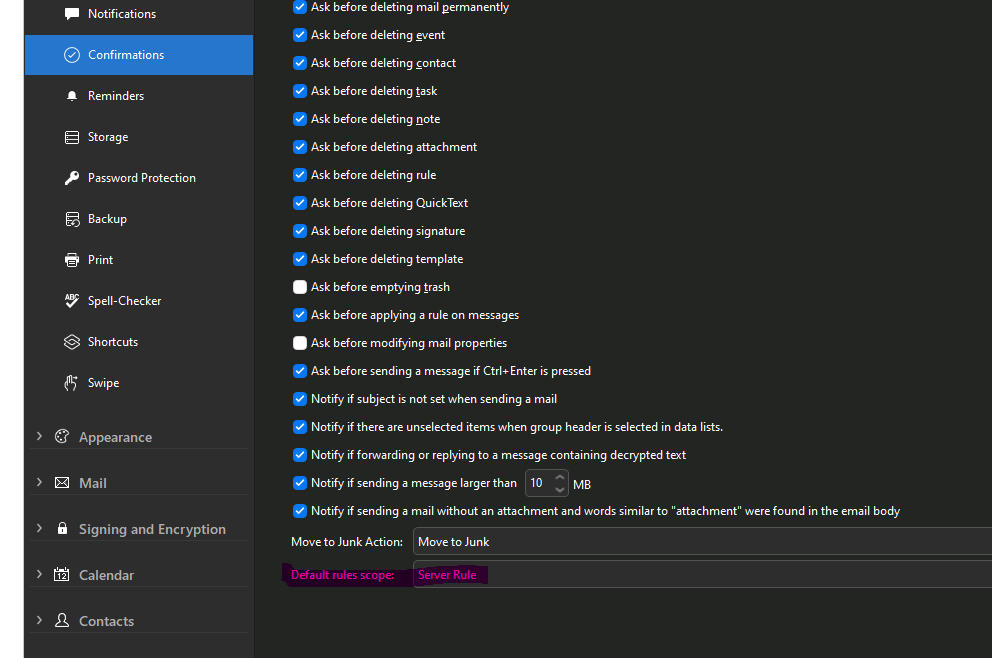
Task: Open the Move to Junk Action dropdown
Action: 702,542
